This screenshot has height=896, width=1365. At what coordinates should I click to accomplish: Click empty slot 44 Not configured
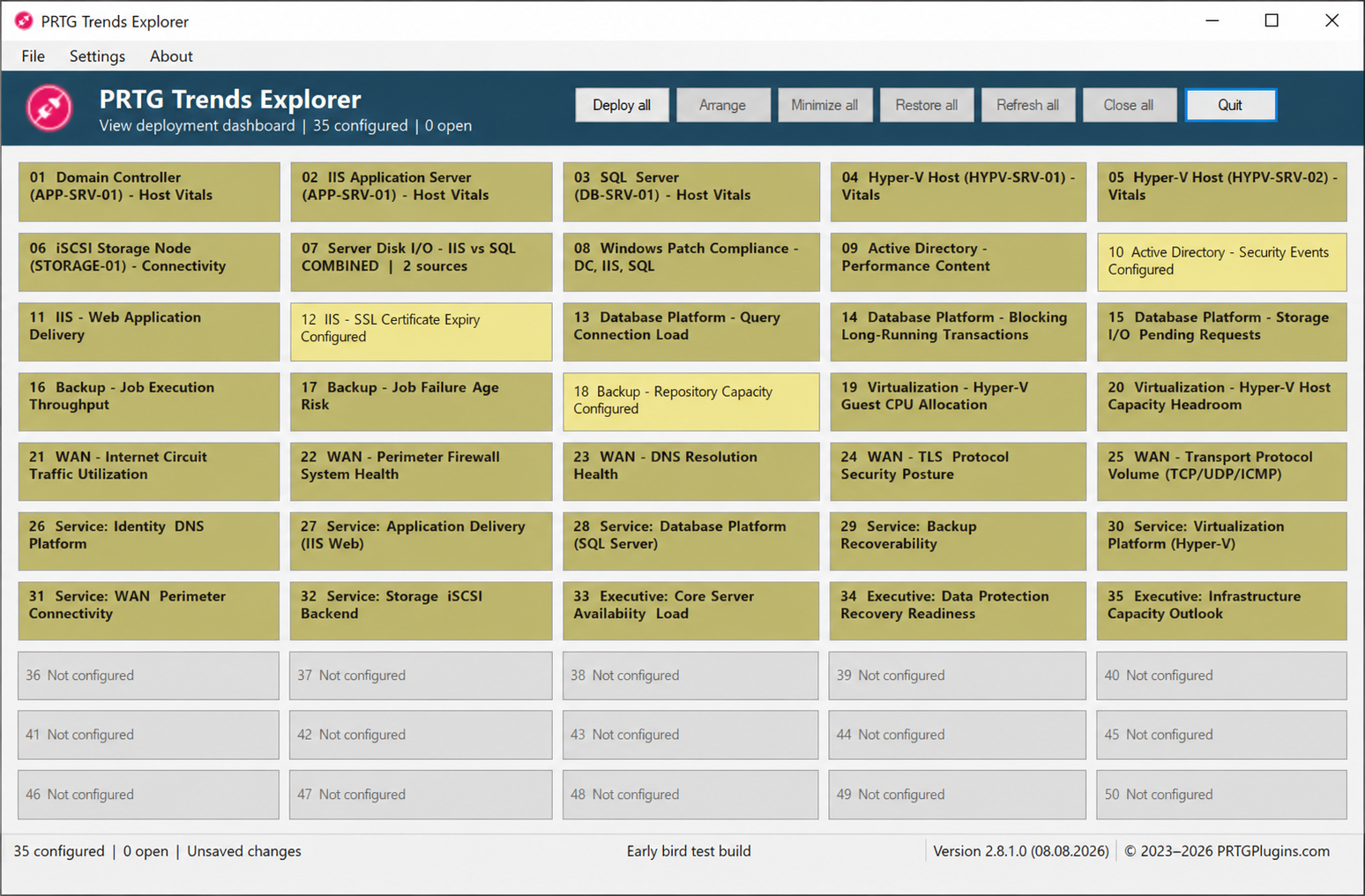(958, 735)
